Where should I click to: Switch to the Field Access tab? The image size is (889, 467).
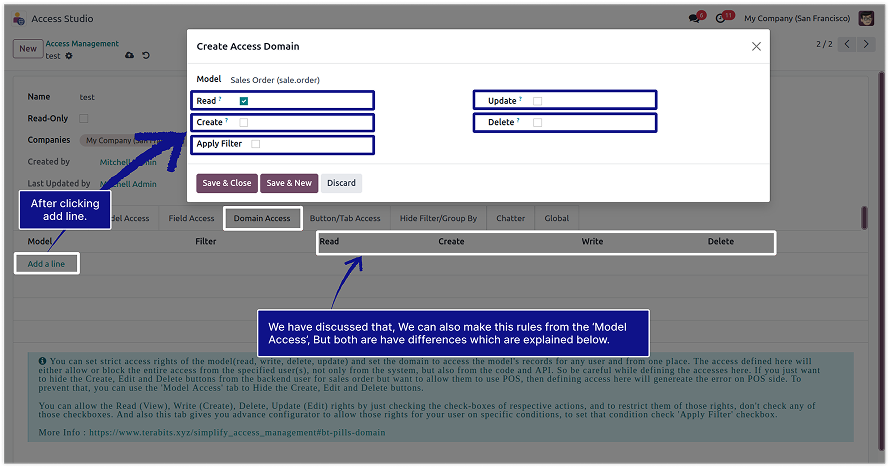[x=191, y=218]
